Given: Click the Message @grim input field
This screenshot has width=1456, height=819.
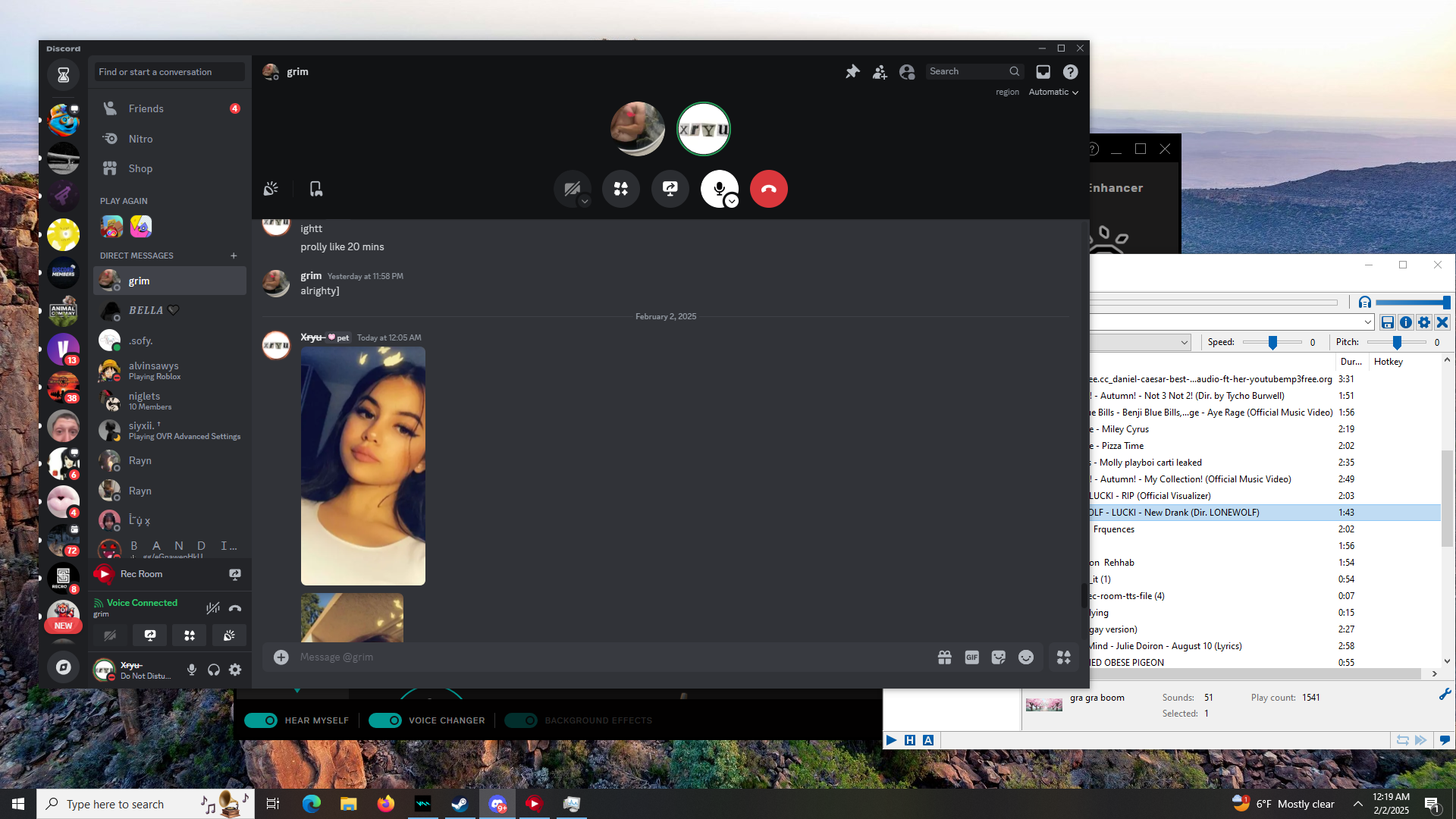Looking at the screenshot, I should click(x=607, y=657).
